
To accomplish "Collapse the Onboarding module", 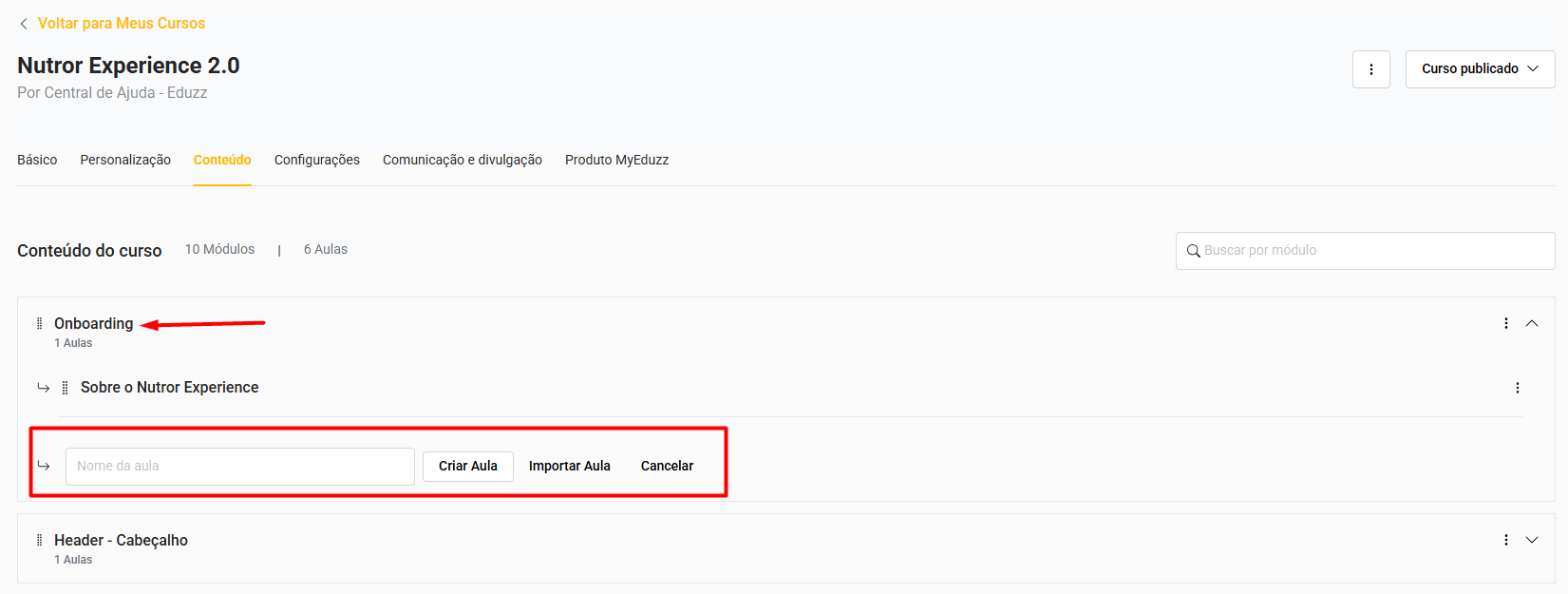I will point(1531,323).
